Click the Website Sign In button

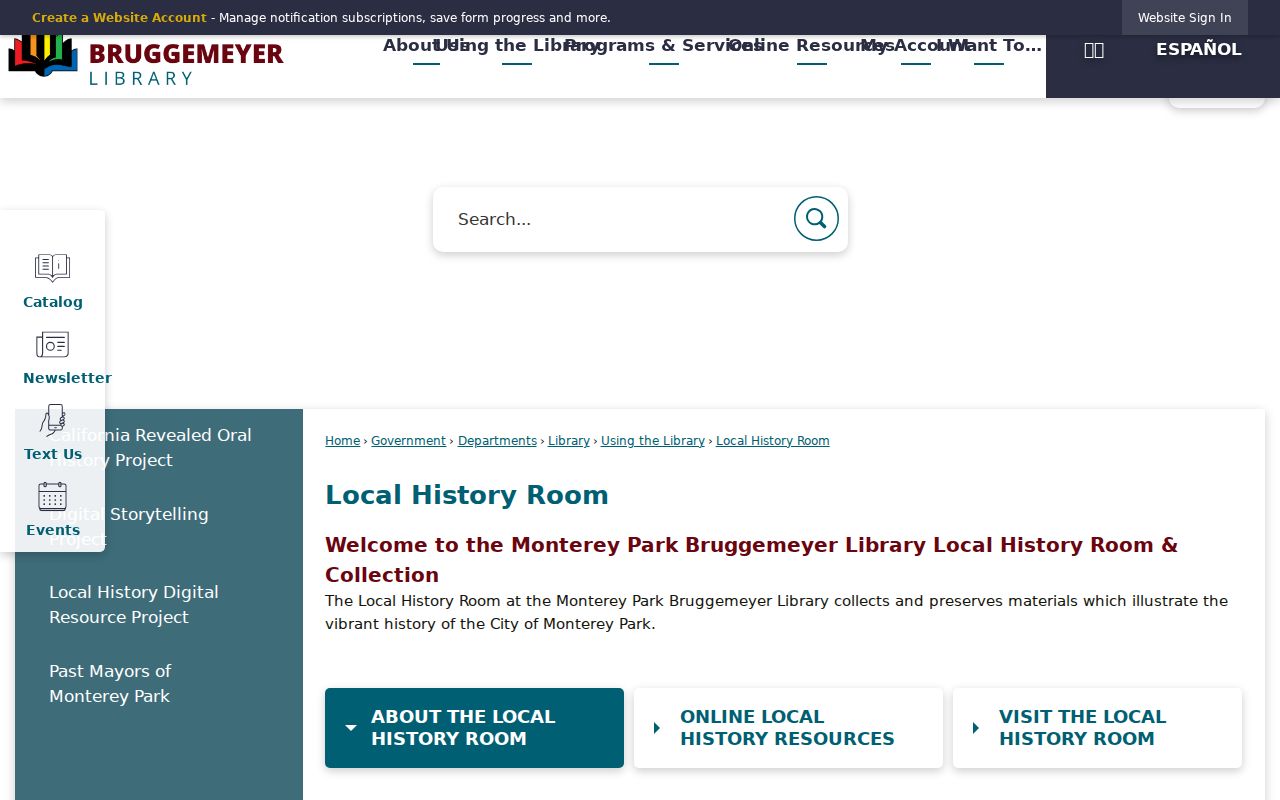click(x=1184, y=18)
